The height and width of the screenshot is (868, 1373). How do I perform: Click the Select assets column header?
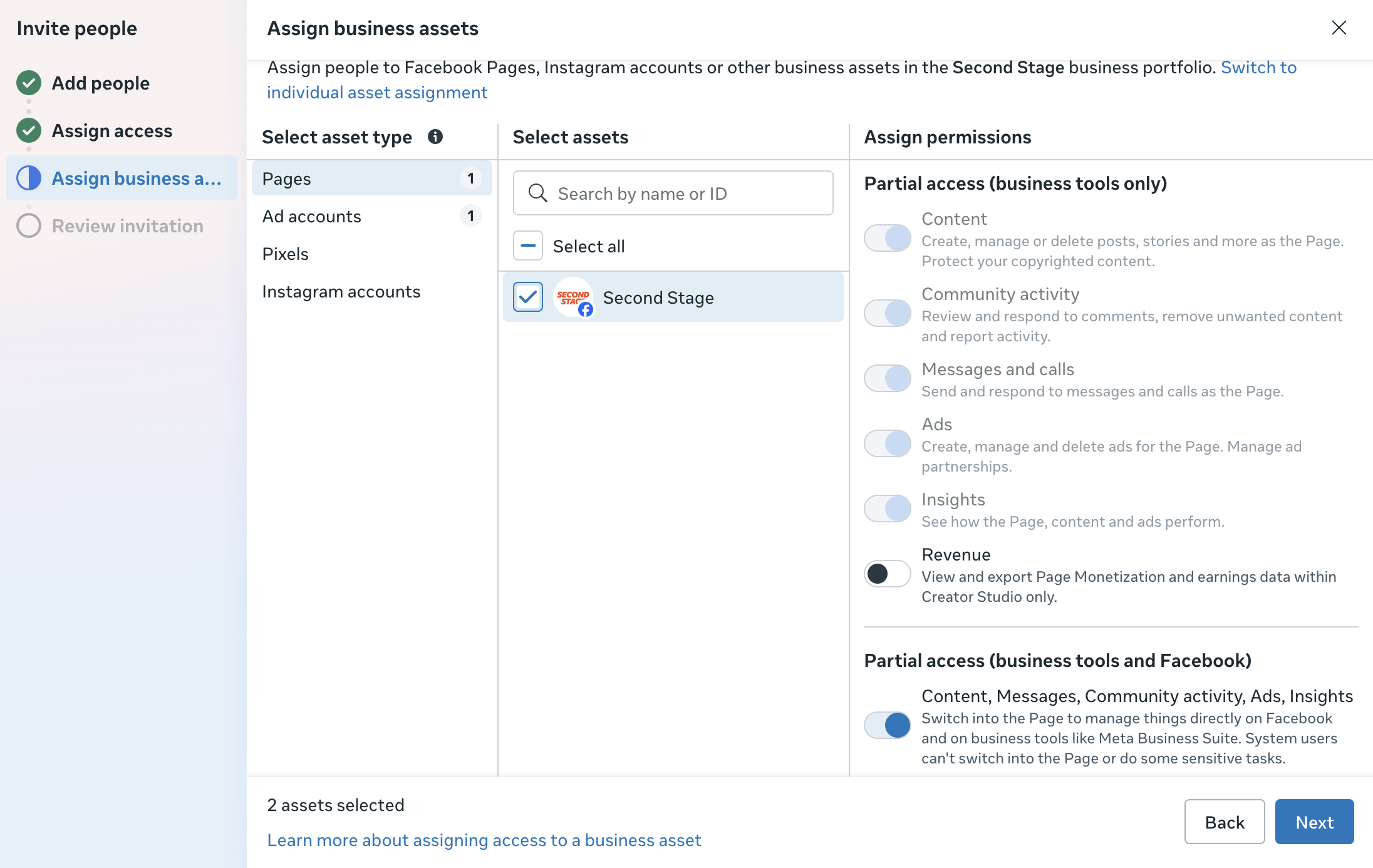570,137
